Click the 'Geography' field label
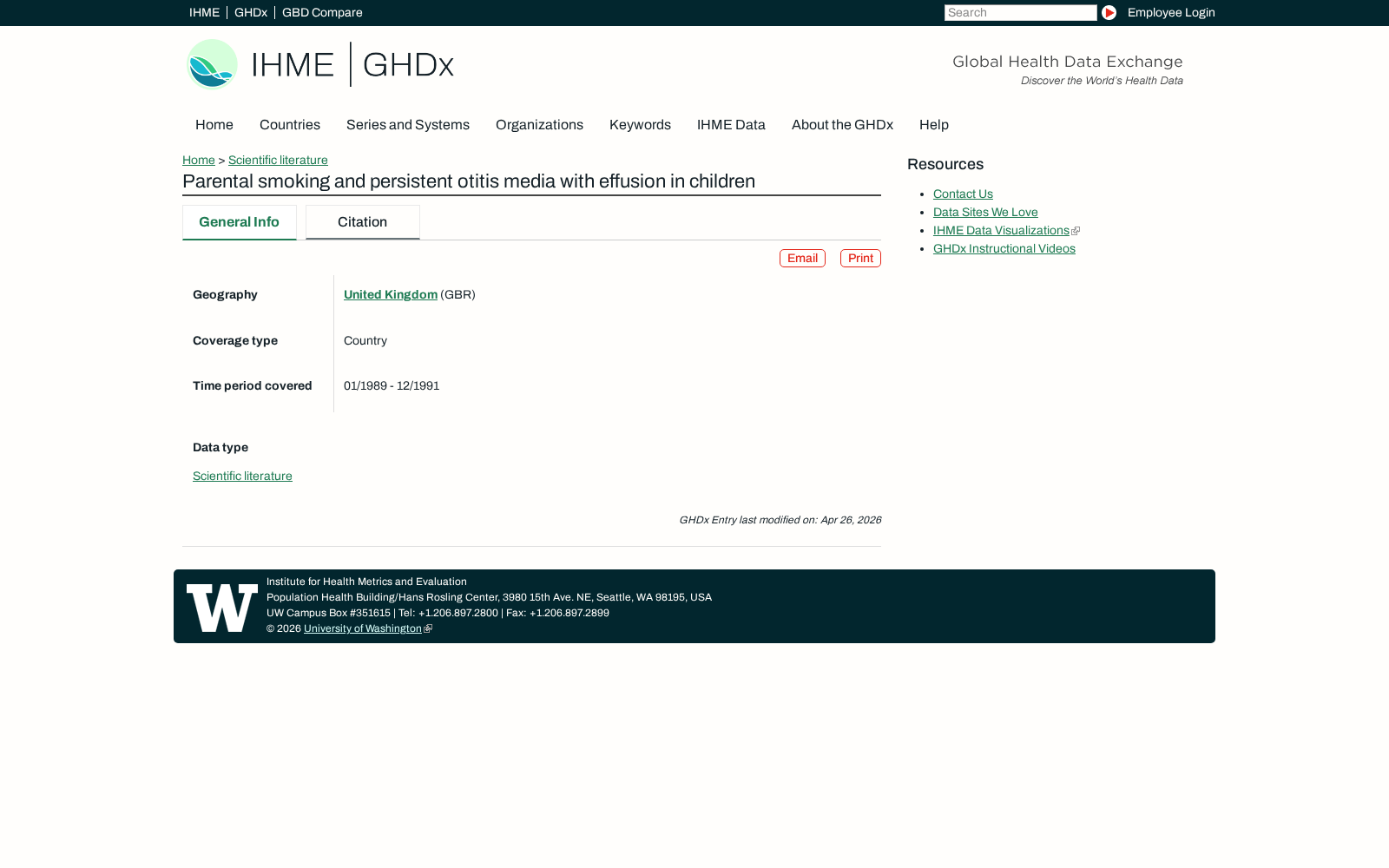The width and height of the screenshot is (1389, 868). pyautogui.click(x=225, y=295)
